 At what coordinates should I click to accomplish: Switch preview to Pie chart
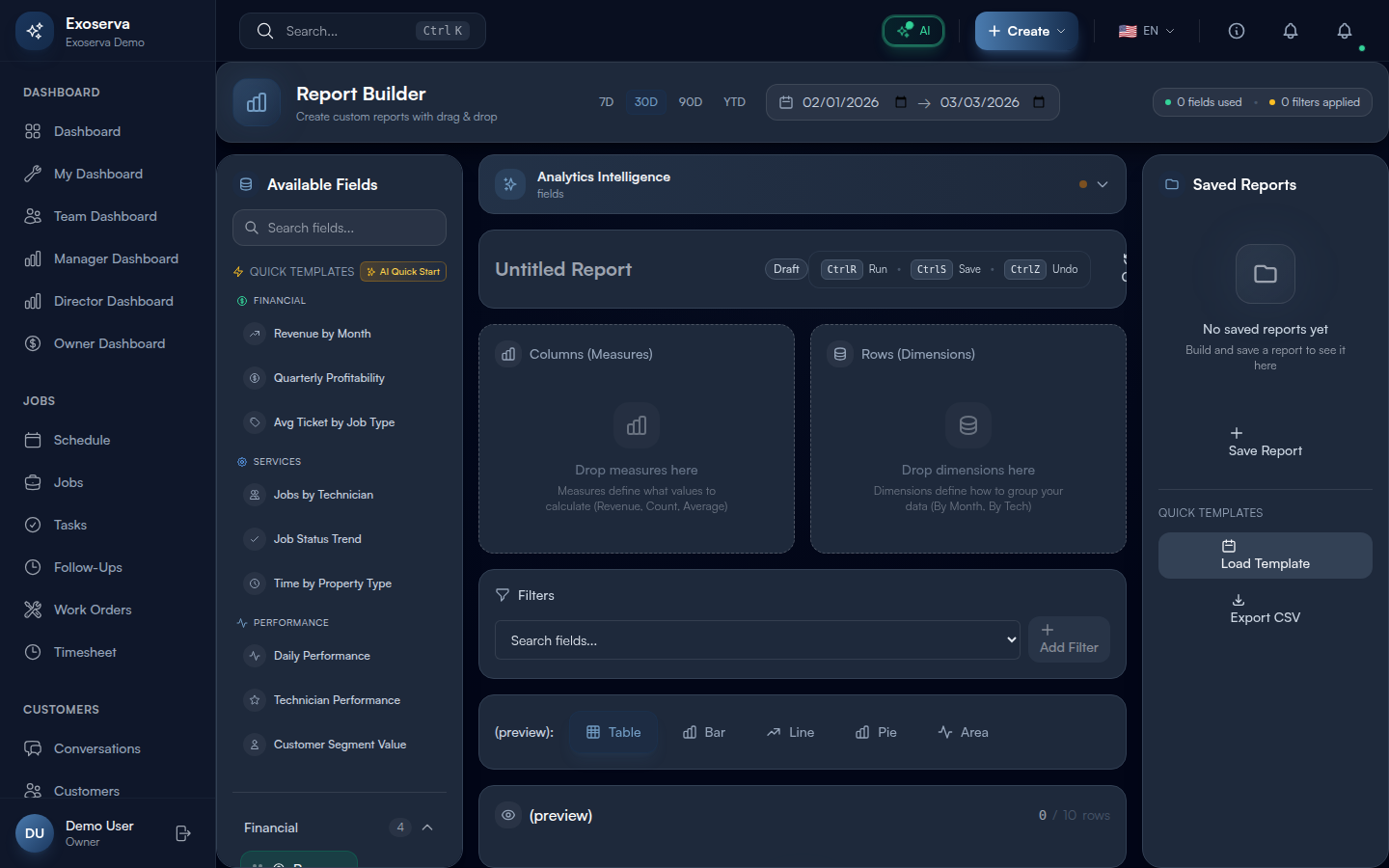tap(876, 732)
